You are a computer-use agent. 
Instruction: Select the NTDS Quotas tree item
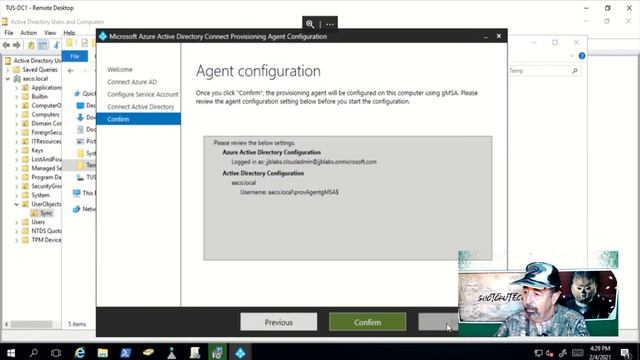46,231
